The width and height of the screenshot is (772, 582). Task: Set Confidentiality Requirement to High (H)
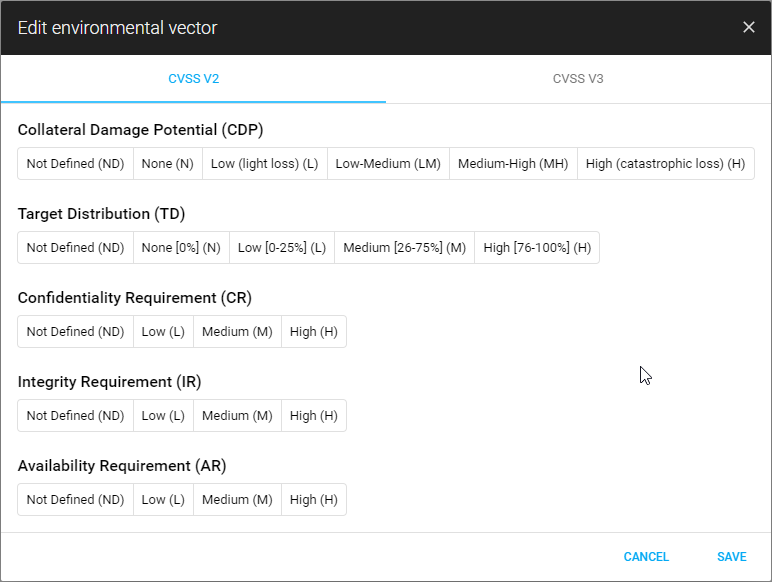pos(314,332)
